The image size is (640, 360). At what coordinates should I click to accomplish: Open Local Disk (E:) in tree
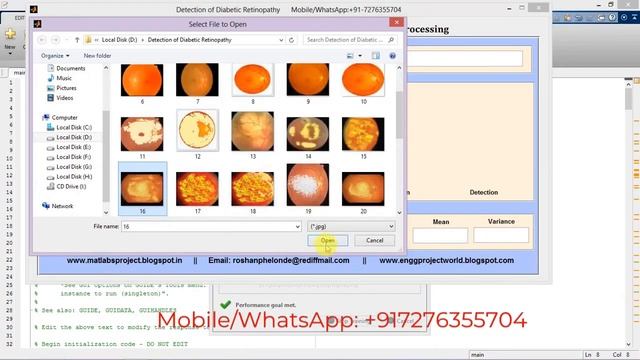tap(69, 147)
